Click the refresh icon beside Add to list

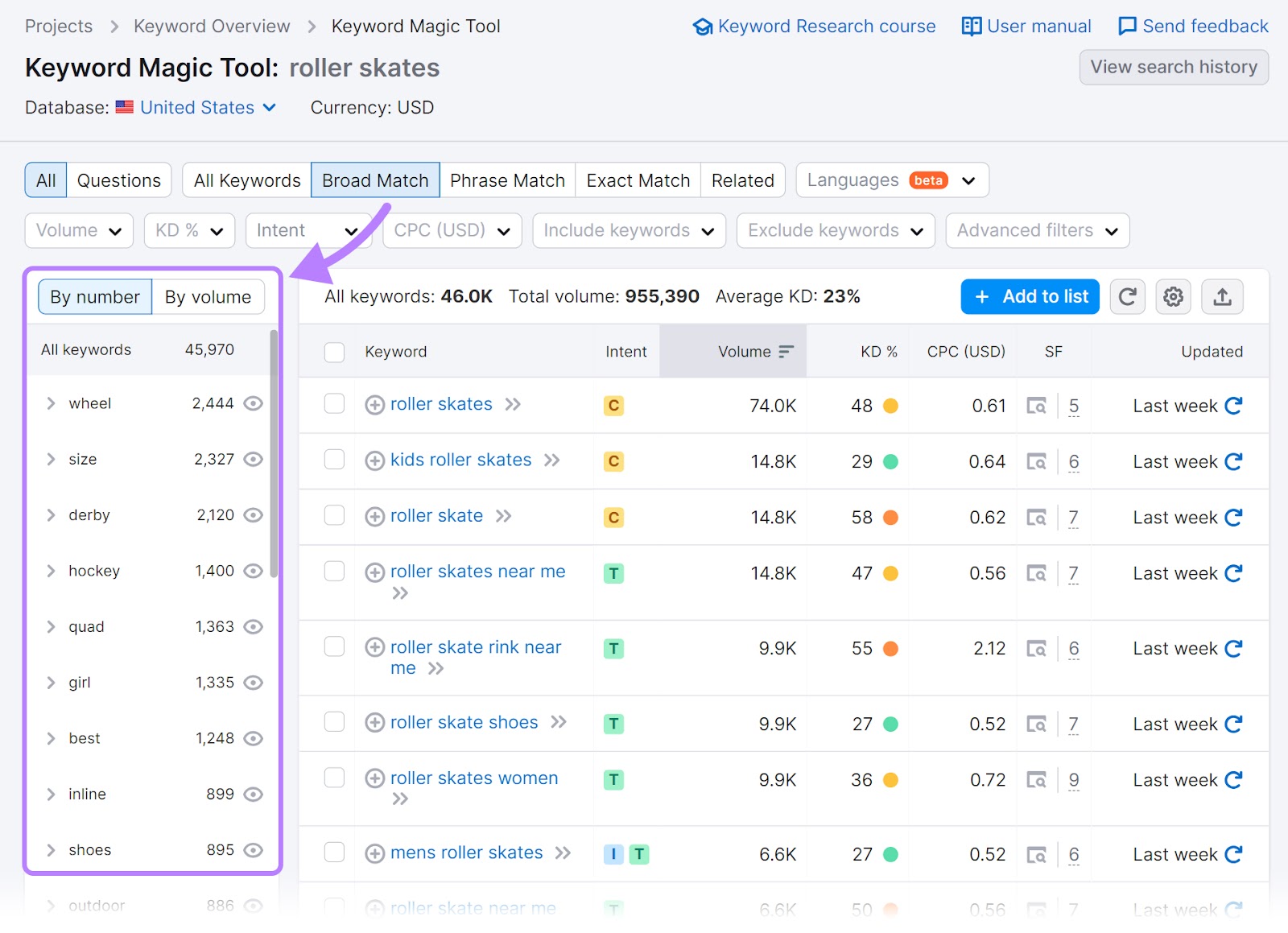pyautogui.click(x=1127, y=297)
